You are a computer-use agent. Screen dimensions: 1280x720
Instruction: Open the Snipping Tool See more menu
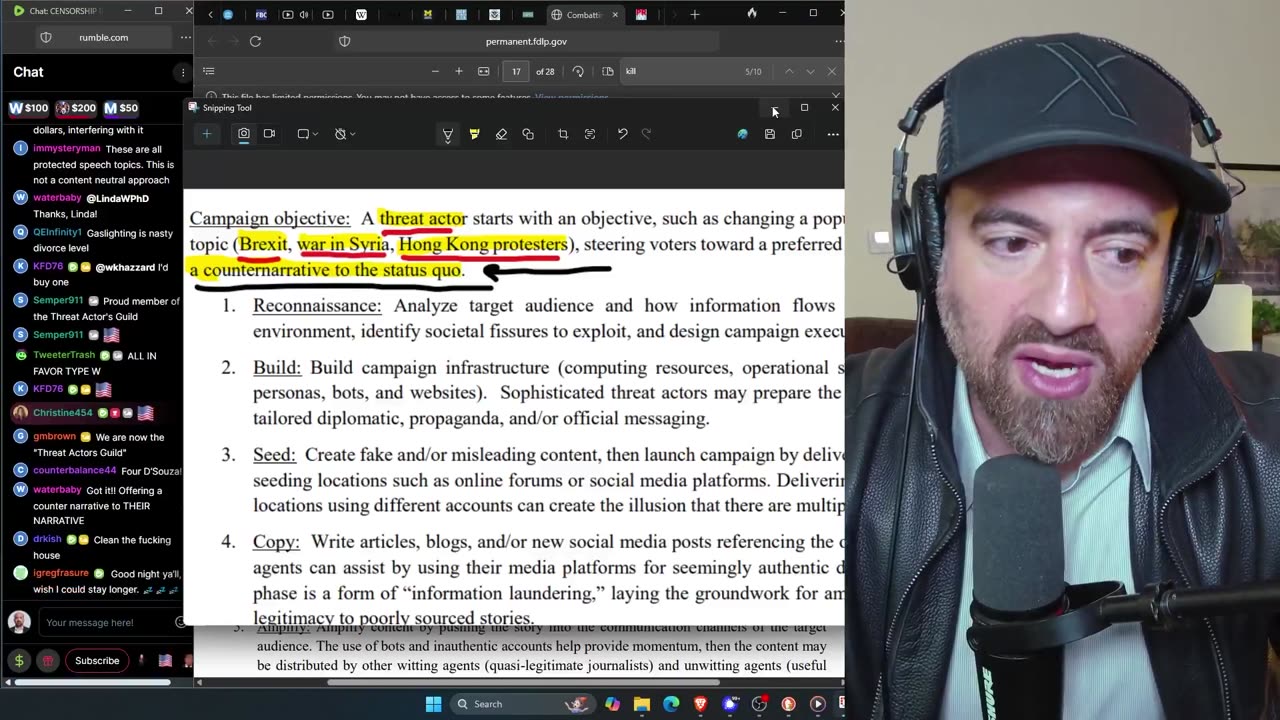pyautogui.click(x=833, y=134)
